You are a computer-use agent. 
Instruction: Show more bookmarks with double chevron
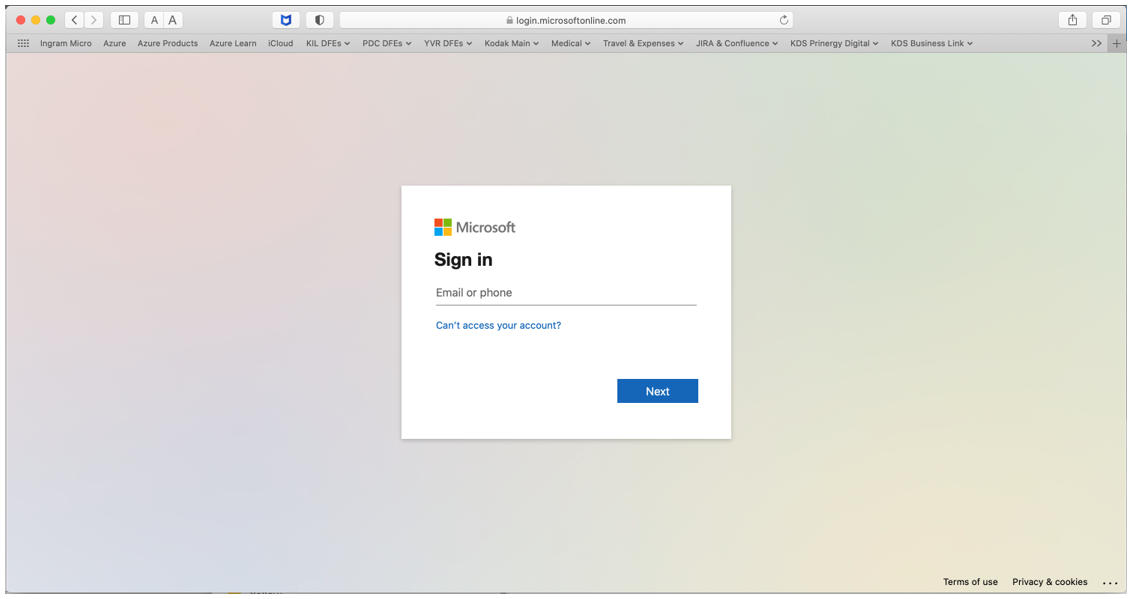[x=1096, y=43]
